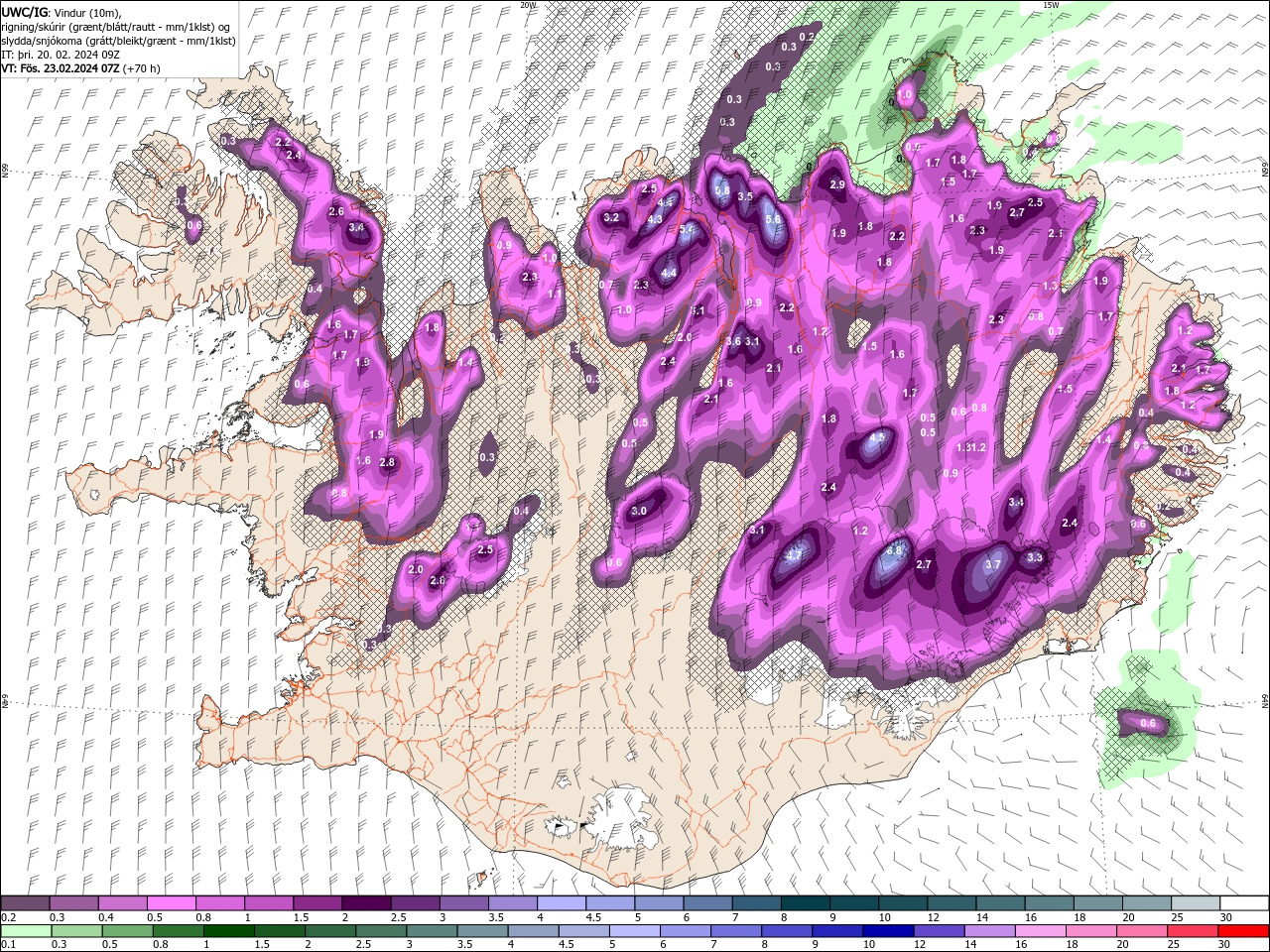Click the "20W" longitude label at top
The image size is (1270, 952).
[528, 5]
